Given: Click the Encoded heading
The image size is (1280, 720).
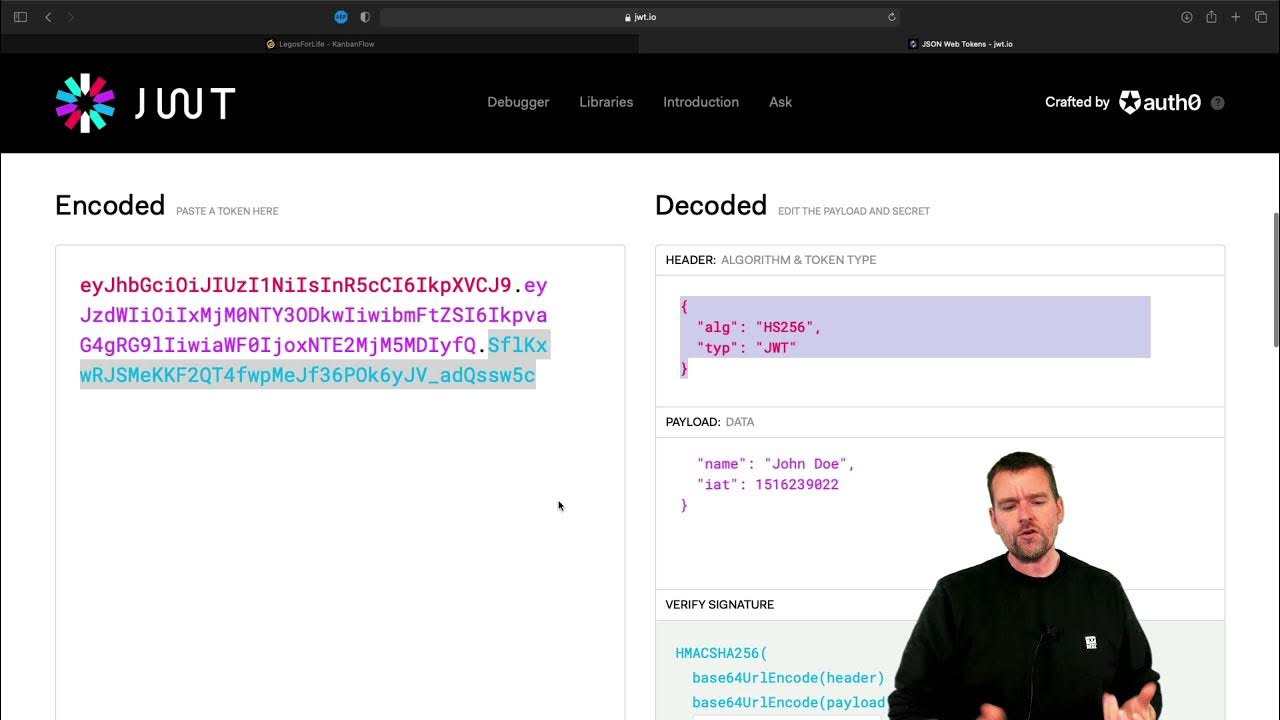Looking at the screenshot, I should 110,205.
